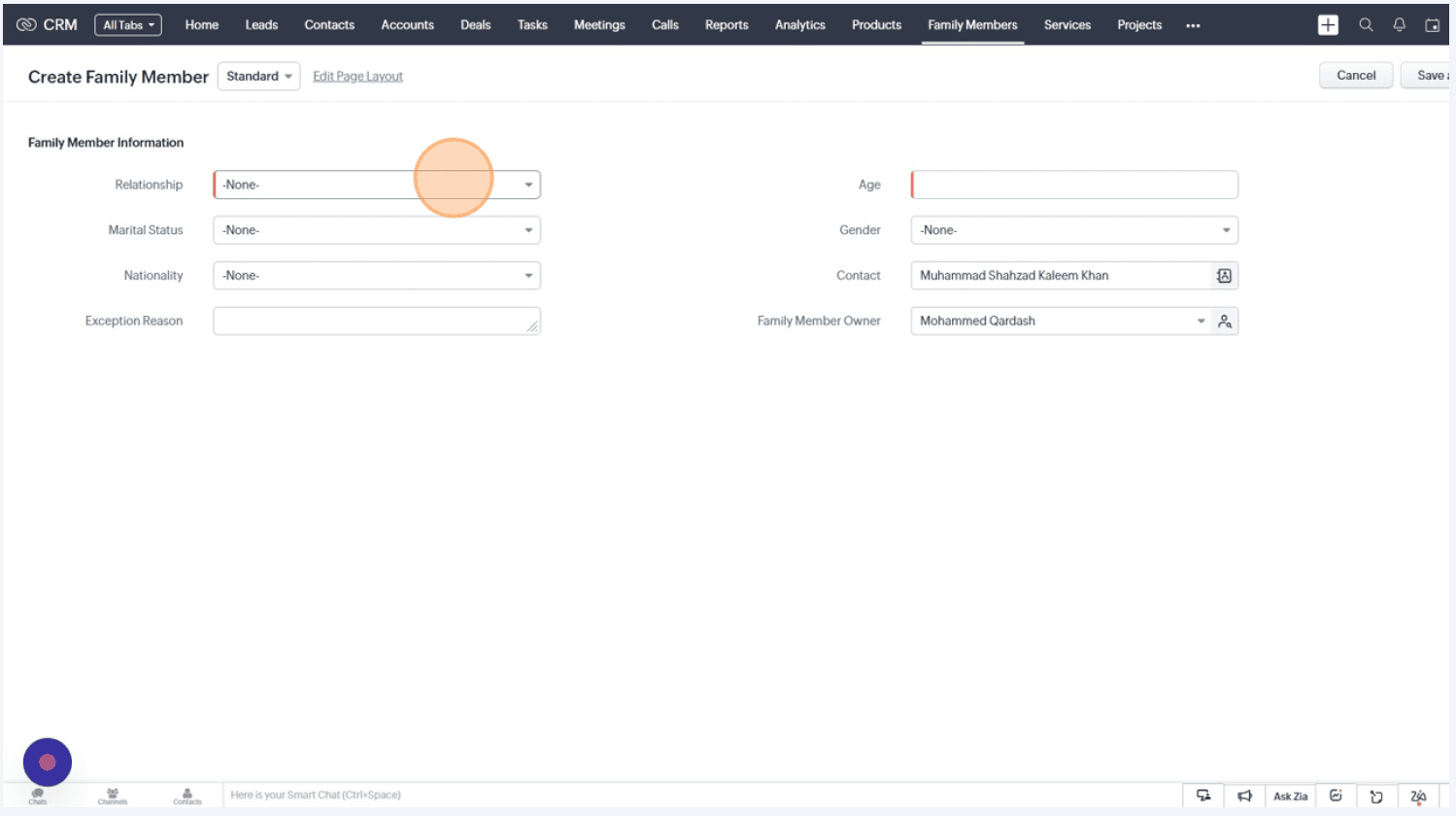
Task: Go to the Meetings tab
Action: [599, 25]
